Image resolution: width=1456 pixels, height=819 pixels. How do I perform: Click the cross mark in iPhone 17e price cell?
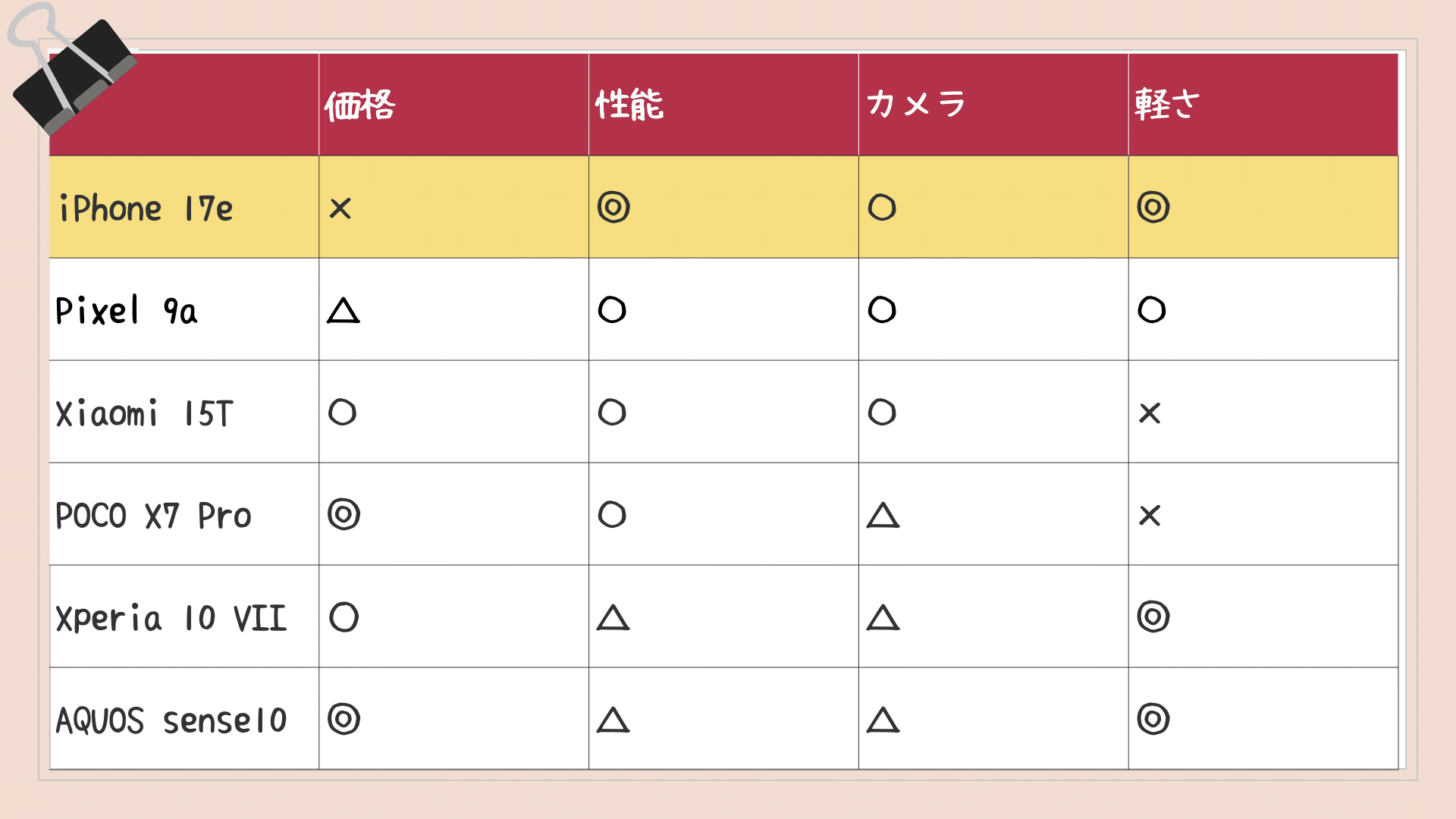[x=340, y=208]
